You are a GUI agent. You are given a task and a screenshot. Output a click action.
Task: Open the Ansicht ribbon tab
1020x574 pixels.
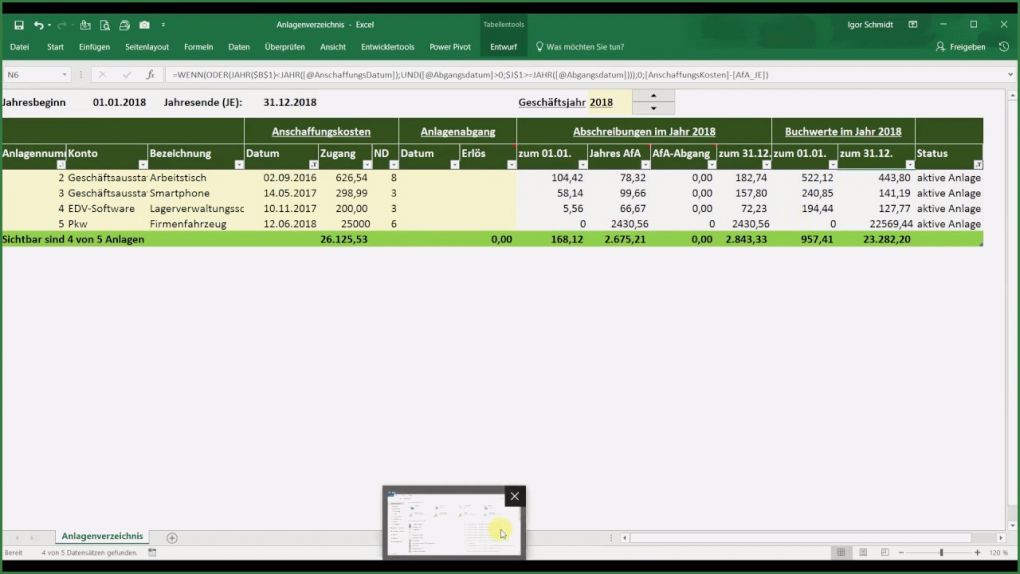(332, 47)
